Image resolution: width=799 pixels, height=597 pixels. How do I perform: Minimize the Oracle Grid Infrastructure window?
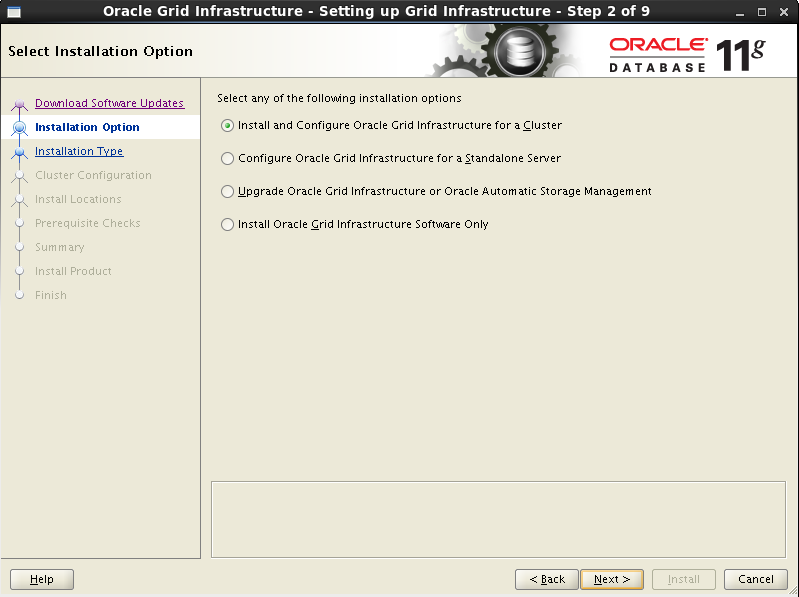point(739,12)
